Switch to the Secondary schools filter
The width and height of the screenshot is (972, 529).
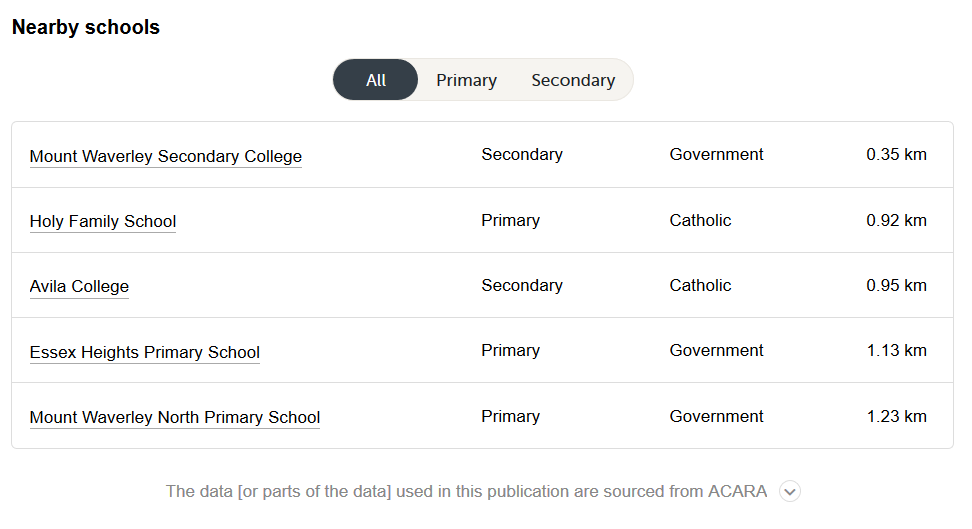click(x=573, y=80)
